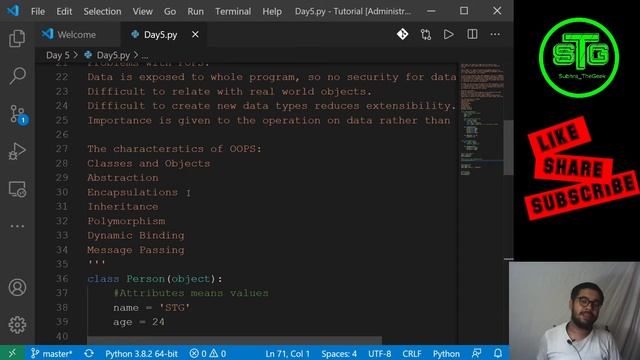Click 'age = 24' on line 39

pyautogui.click(x=139, y=322)
